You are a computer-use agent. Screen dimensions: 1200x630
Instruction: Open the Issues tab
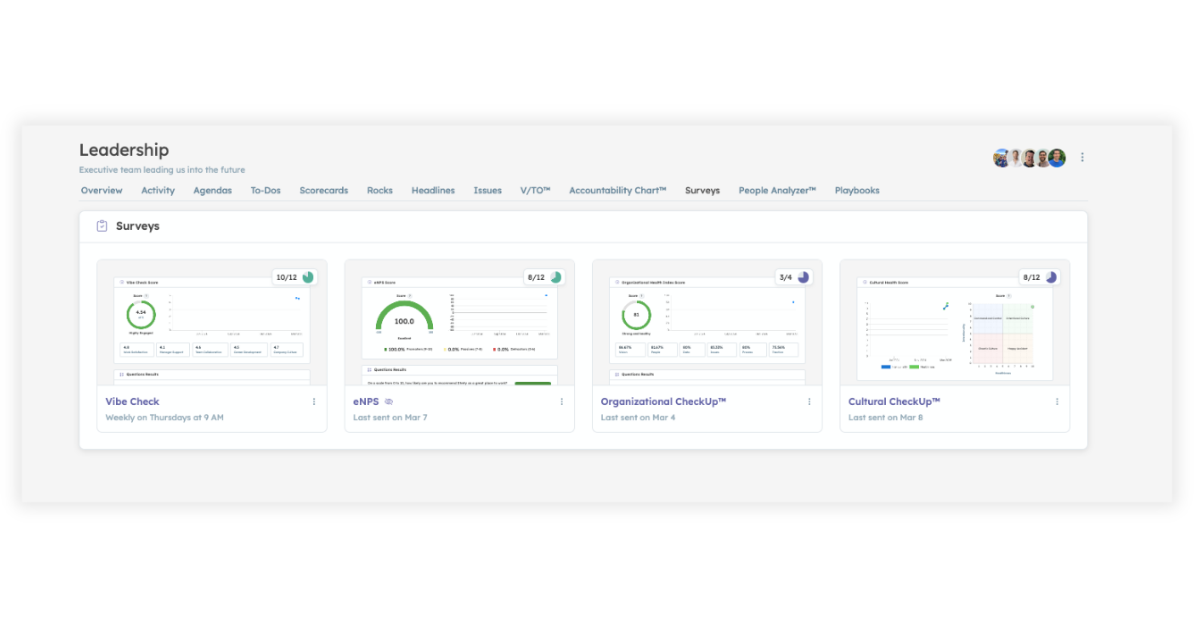click(488, 190)
